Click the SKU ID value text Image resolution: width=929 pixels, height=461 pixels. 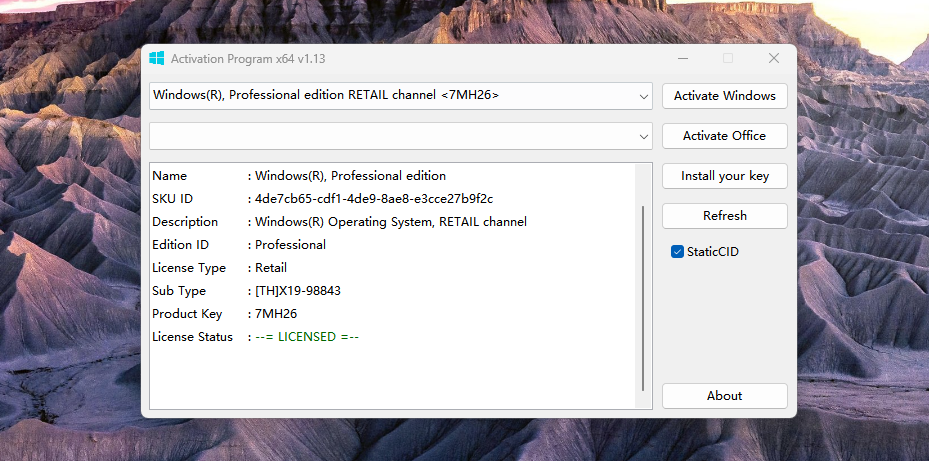coord(374,199)
